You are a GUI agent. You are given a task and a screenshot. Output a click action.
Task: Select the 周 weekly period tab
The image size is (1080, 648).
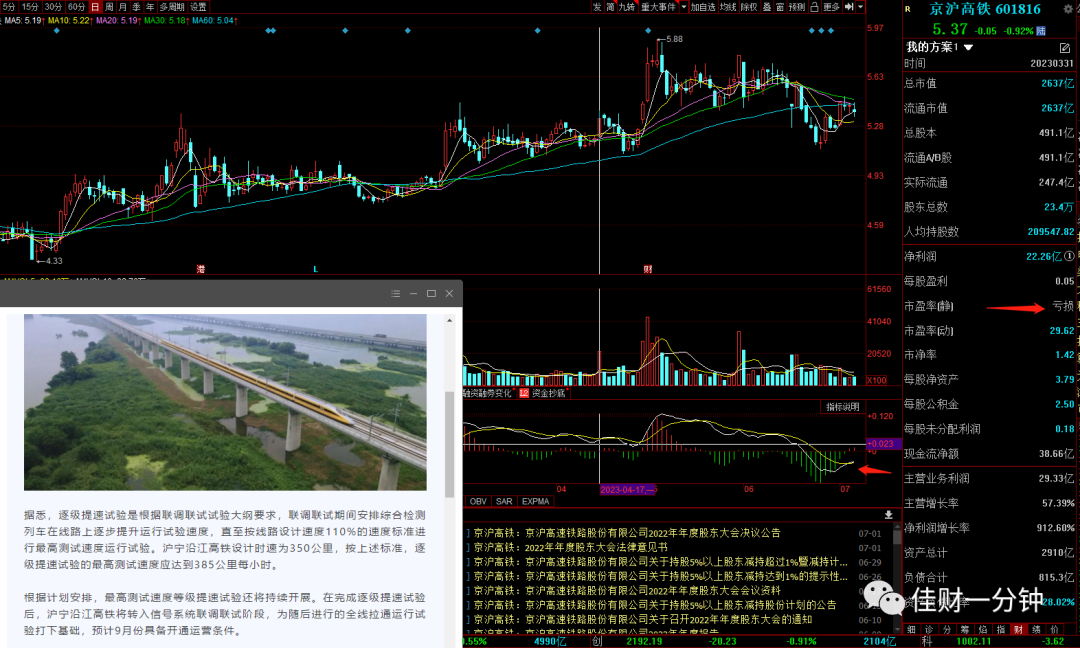point(109,6)
